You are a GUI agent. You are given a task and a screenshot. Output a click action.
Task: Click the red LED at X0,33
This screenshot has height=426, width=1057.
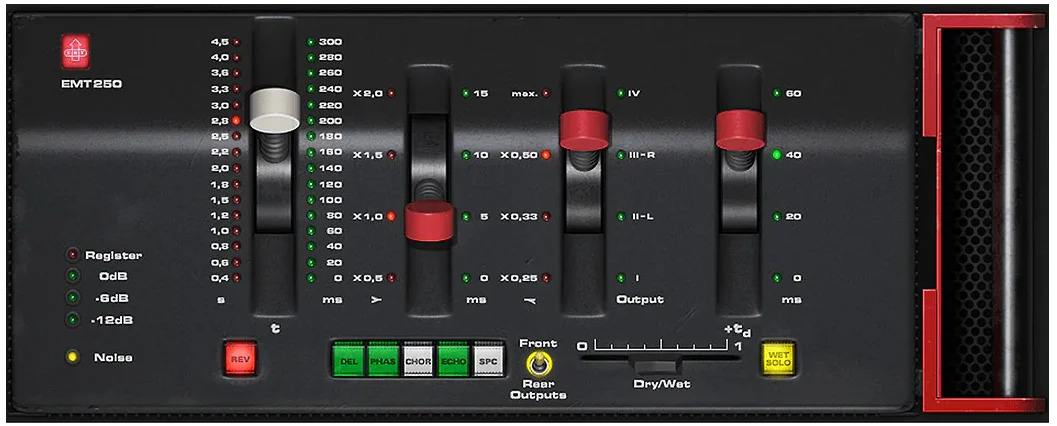546,216
